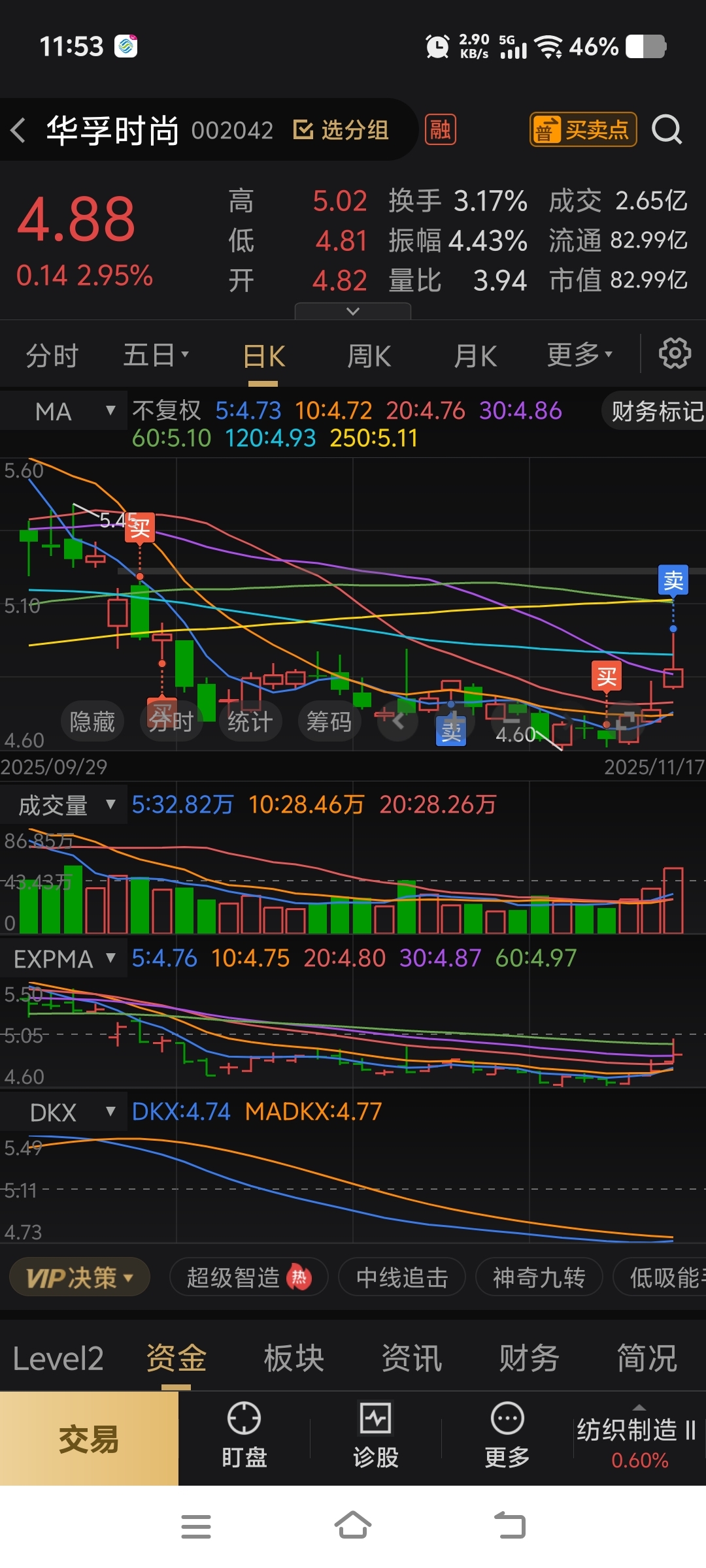Tap the WiFi status icon
Screen dimensions: 706x1568
pyautogui.click(x=548, y=46)
